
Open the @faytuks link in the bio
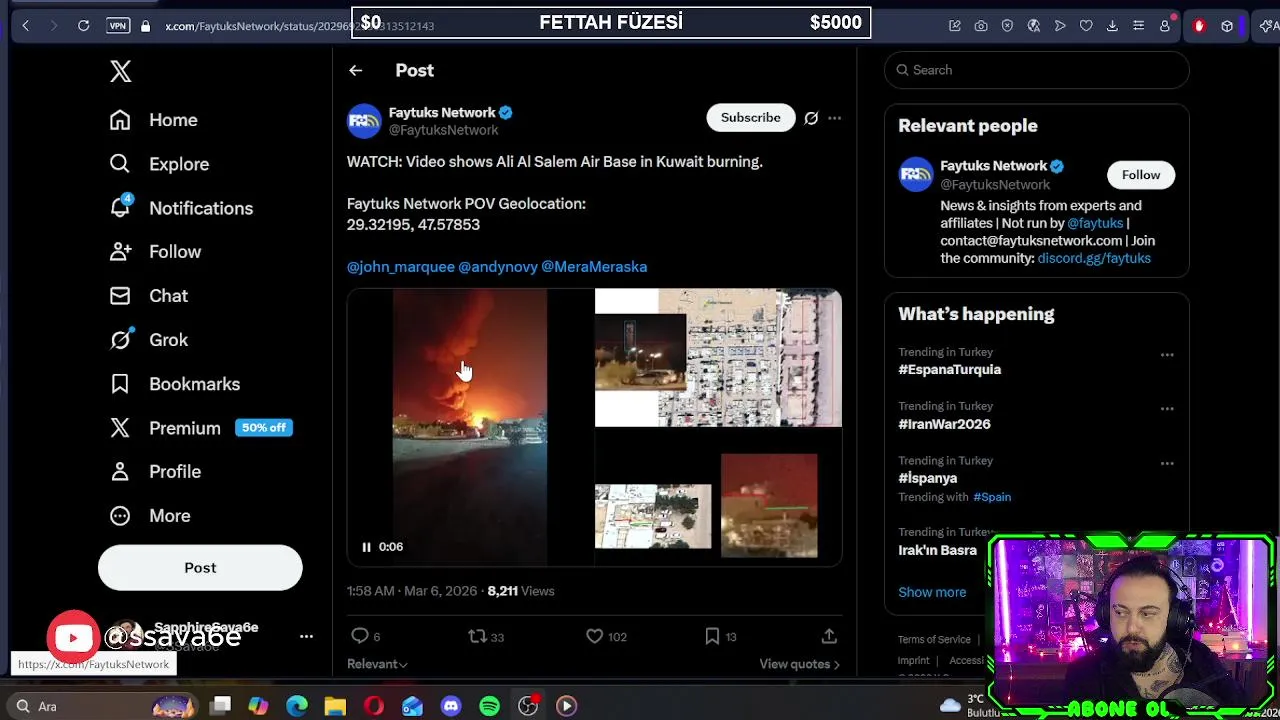pyautogui.click(x=1095, y=223)
